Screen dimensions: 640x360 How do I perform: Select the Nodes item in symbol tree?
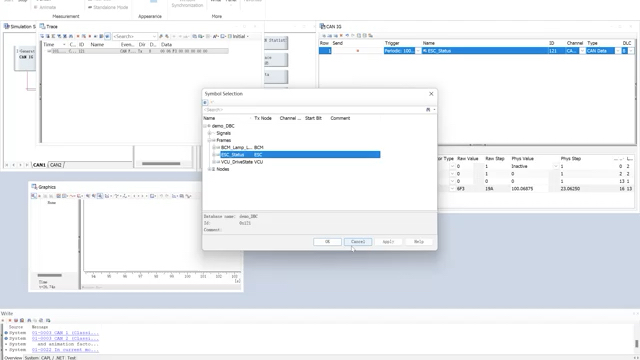point(222,169)
